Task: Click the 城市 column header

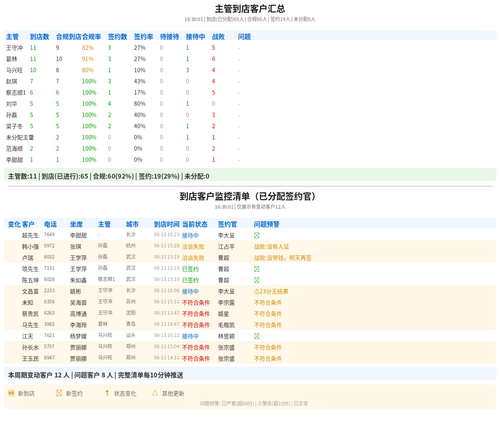Action: tap(132, 224)
